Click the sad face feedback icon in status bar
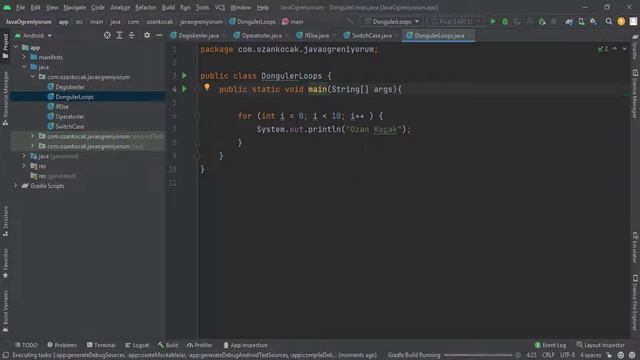 click(x=632, y=355)
